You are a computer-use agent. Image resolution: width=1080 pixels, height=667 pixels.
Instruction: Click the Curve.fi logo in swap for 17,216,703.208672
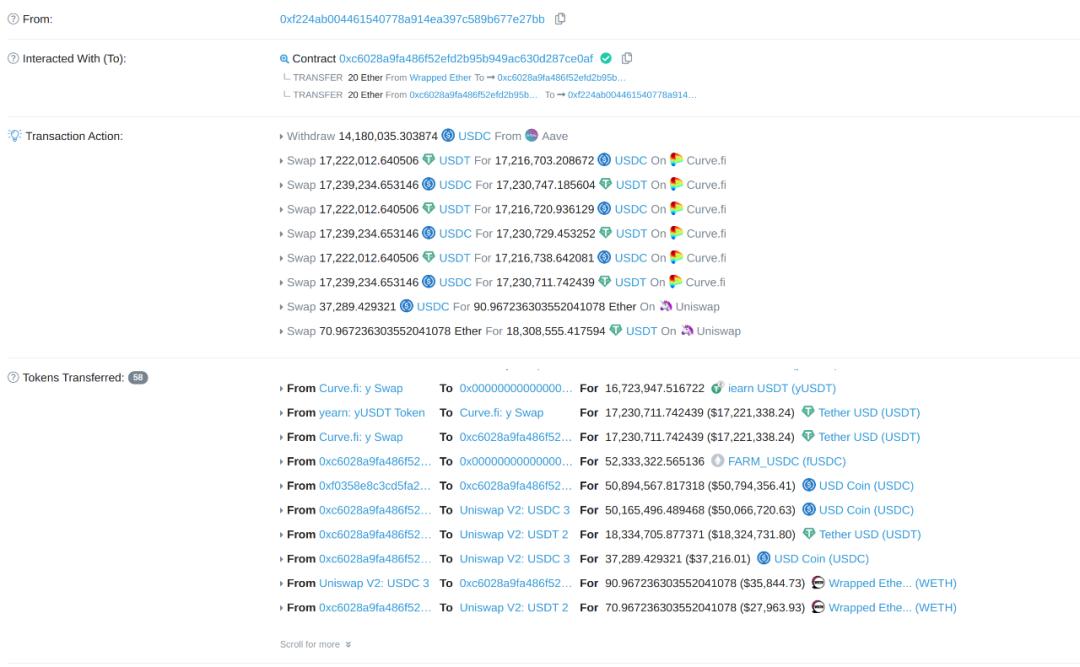[676, 160]
